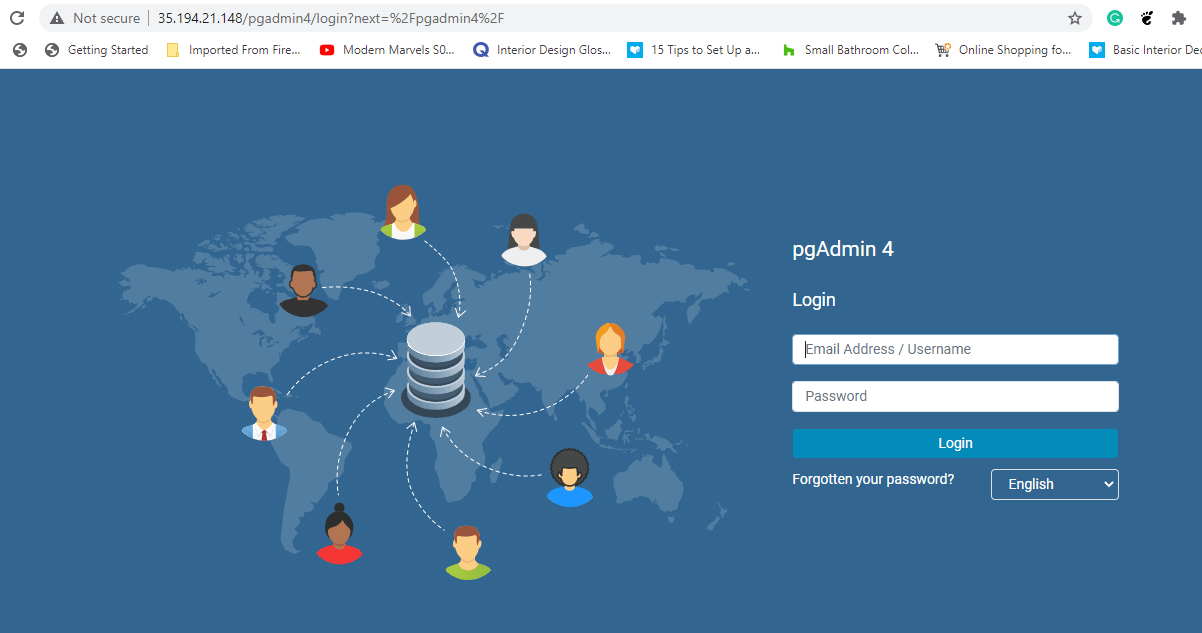Viewport: 1202px width, 633px height.
Task: Open the Getting Started bookmark
Action: (x=97, y=50)
